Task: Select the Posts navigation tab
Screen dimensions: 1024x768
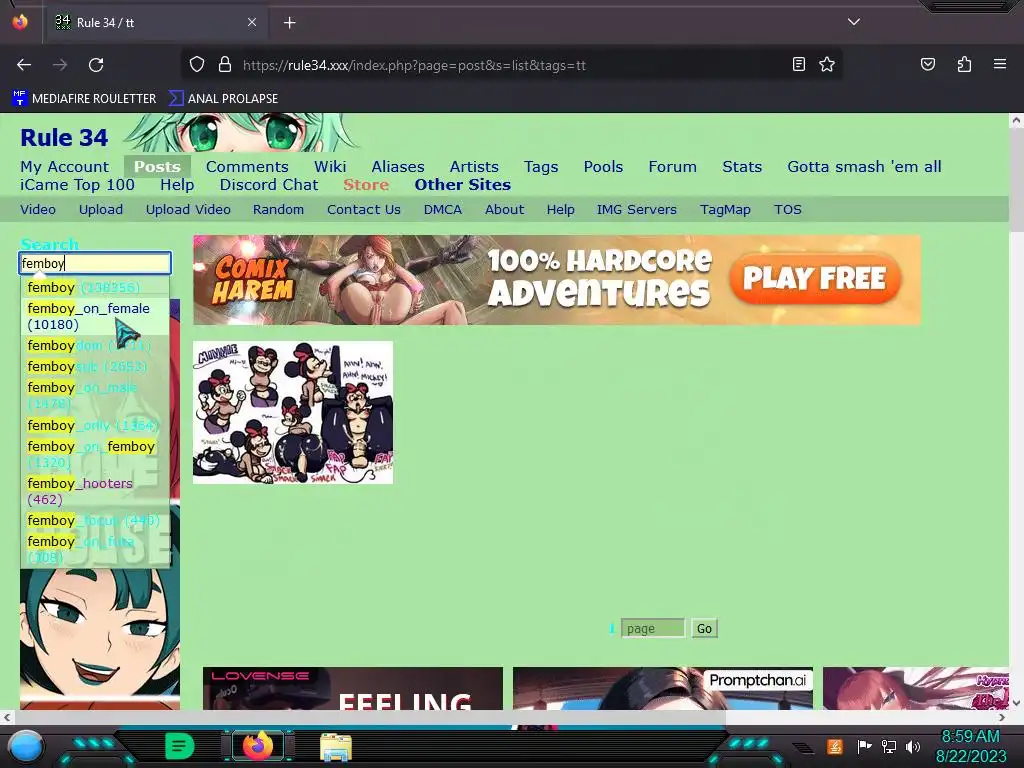Action: pos(157,167)
